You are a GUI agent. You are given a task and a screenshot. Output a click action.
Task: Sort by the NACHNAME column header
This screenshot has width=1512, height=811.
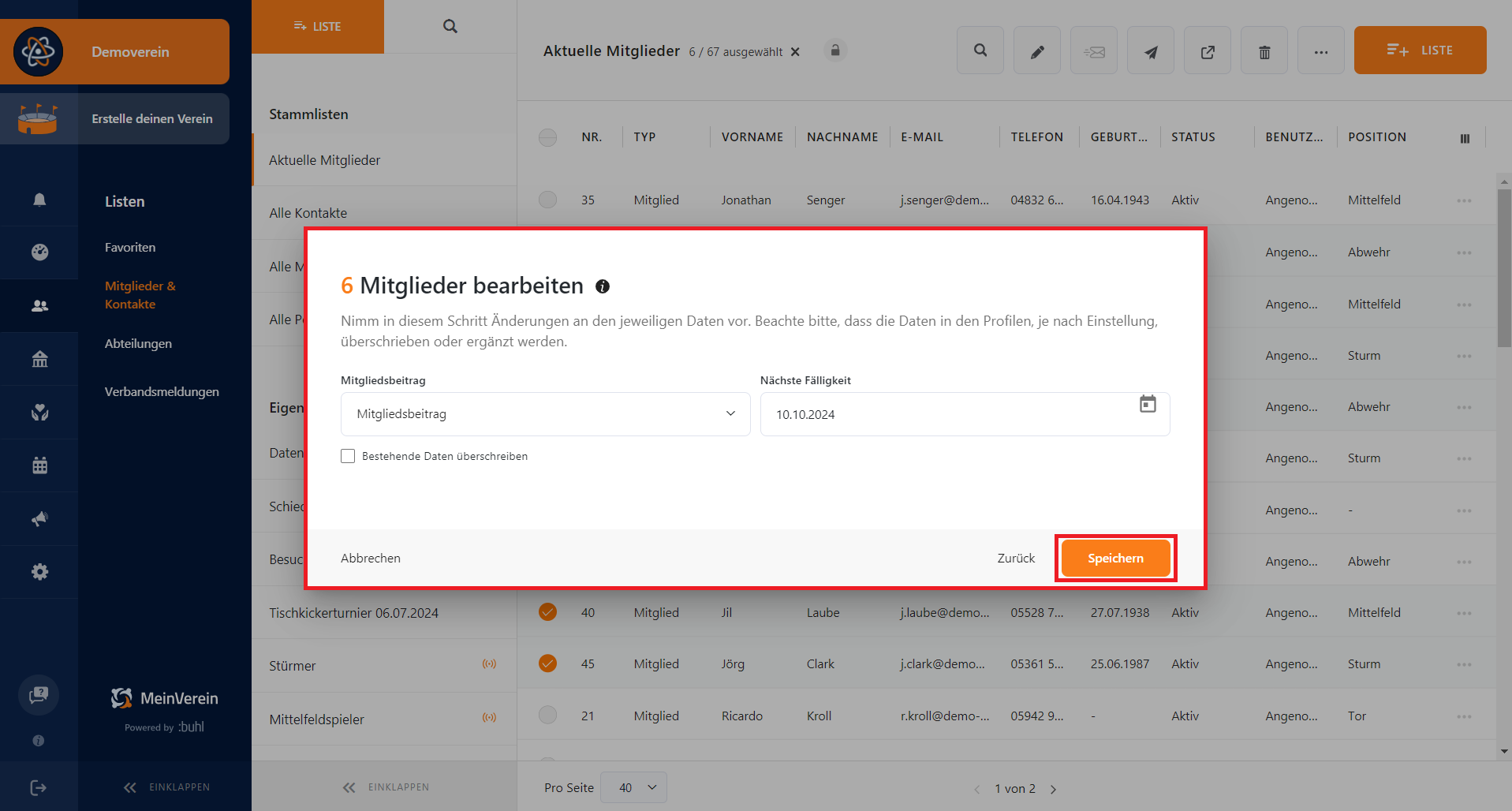842,137
